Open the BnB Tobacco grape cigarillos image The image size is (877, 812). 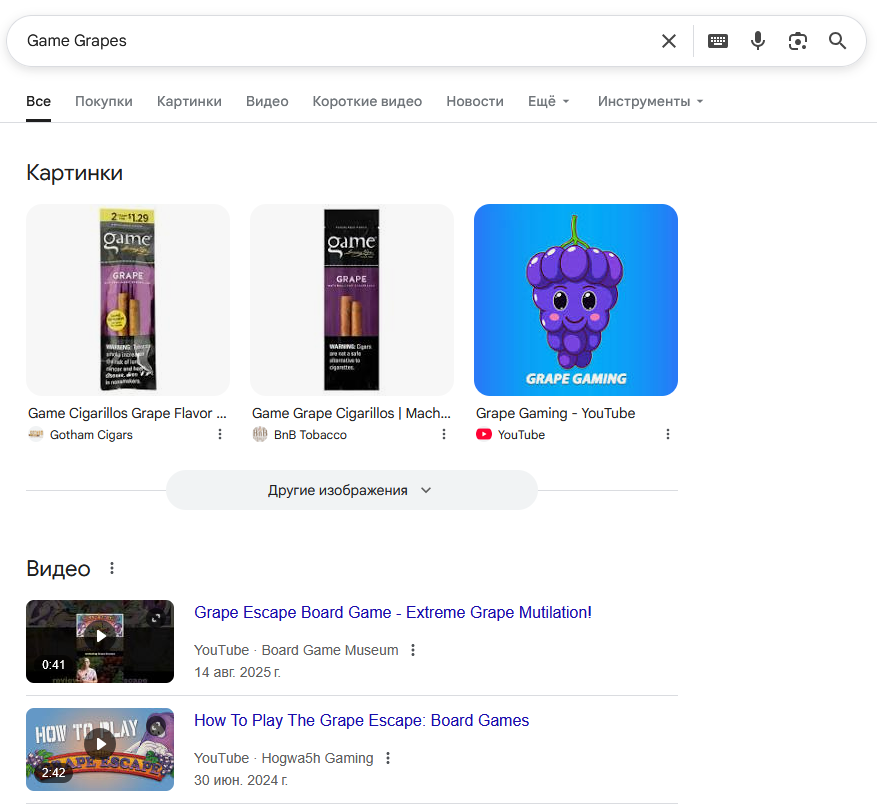coord(352,300)
